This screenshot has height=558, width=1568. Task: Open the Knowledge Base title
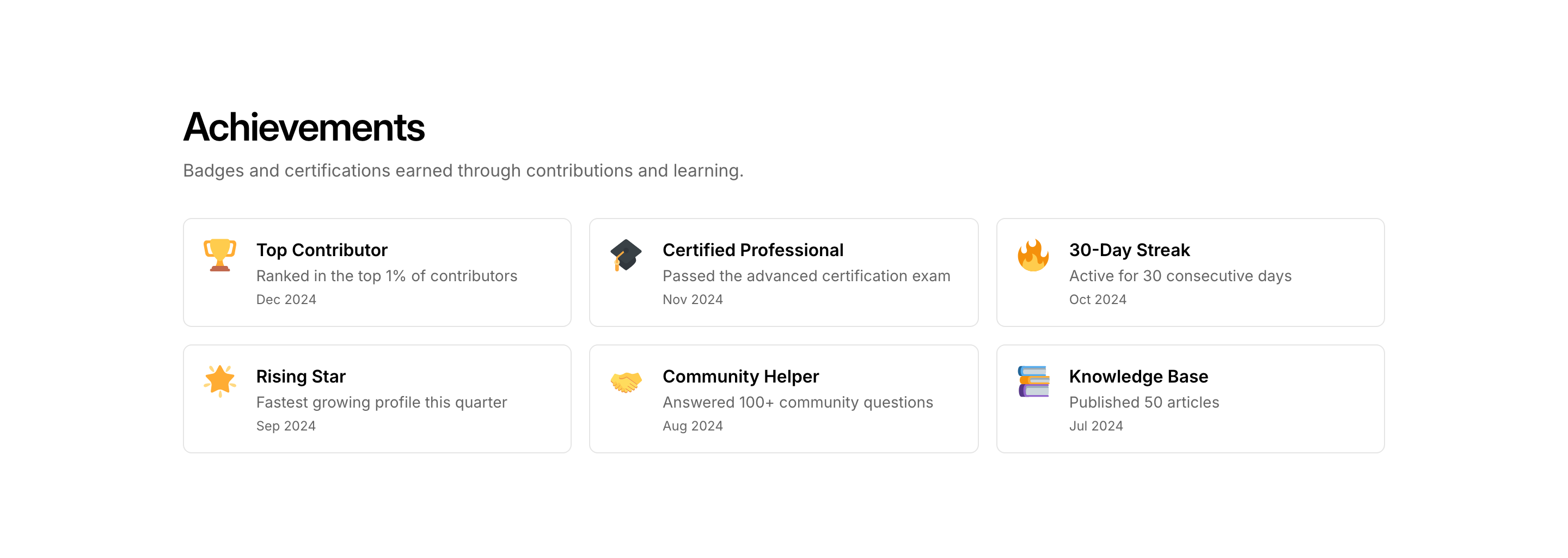[x=1138, y=377]
